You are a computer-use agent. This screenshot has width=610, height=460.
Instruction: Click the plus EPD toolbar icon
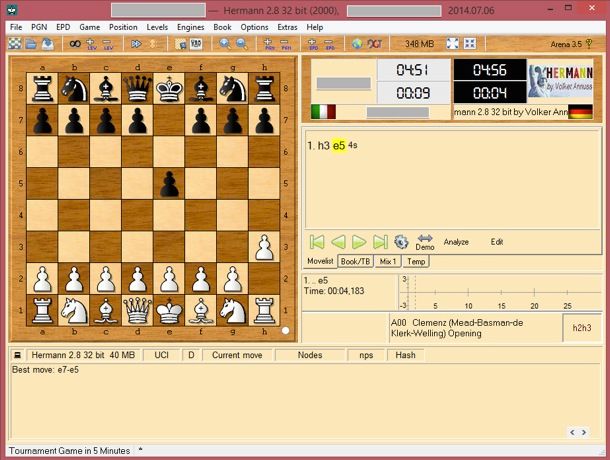(x=313, y=44)
